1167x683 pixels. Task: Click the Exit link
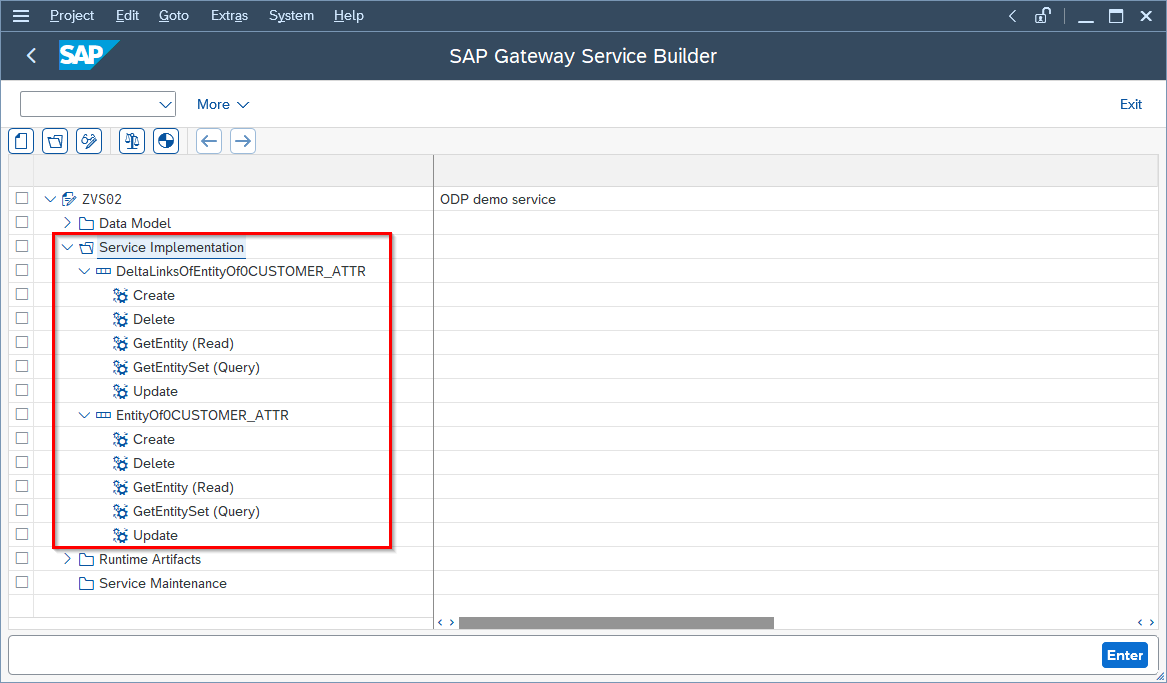(x=1131, y=104)
